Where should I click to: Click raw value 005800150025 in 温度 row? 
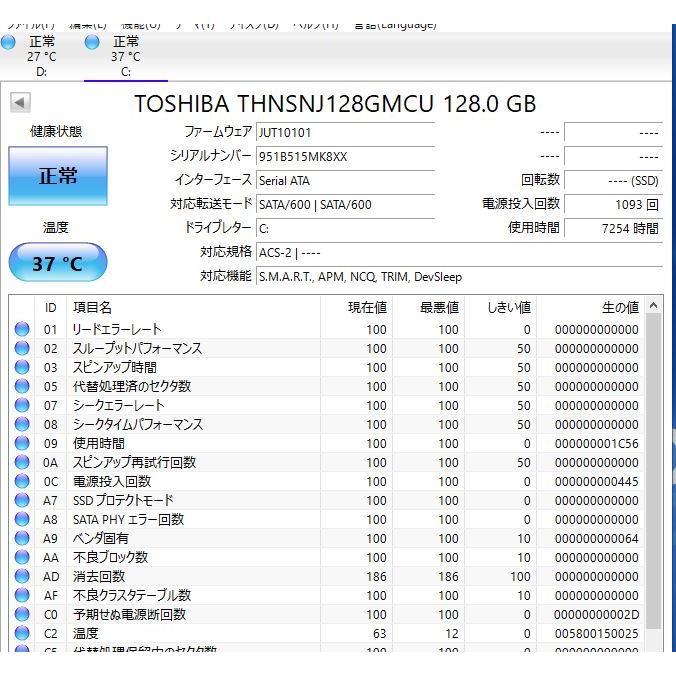[597, 634]
